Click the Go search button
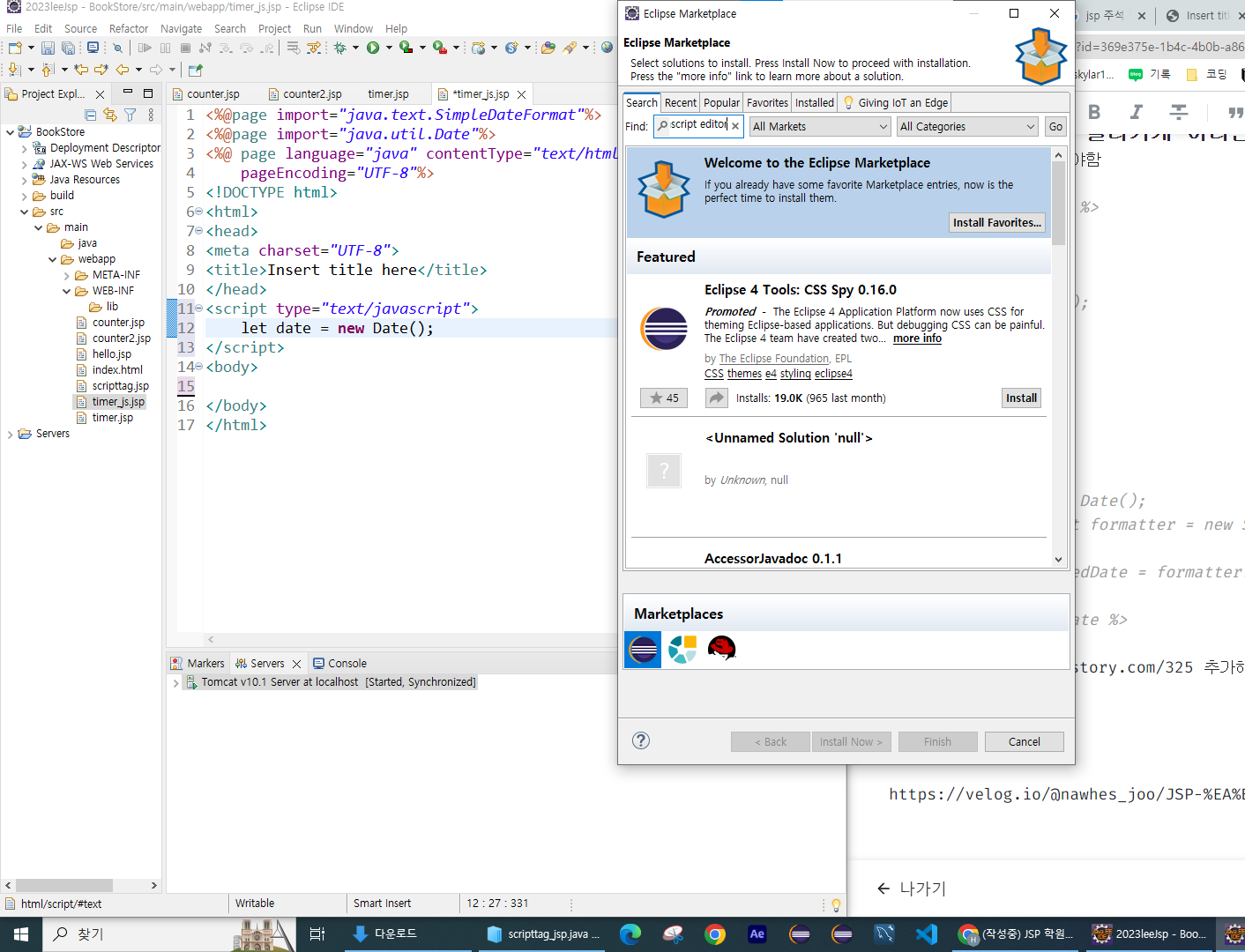 point(1055,126)
